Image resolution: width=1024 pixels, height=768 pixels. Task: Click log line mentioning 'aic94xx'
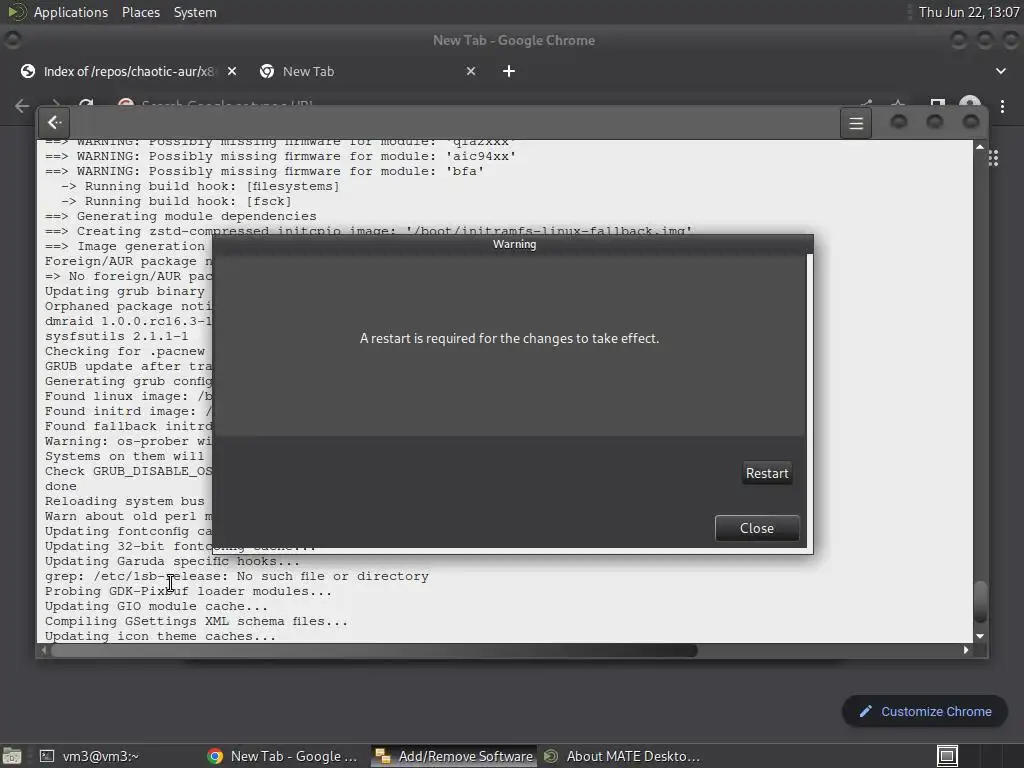click(x=280, y=156)
